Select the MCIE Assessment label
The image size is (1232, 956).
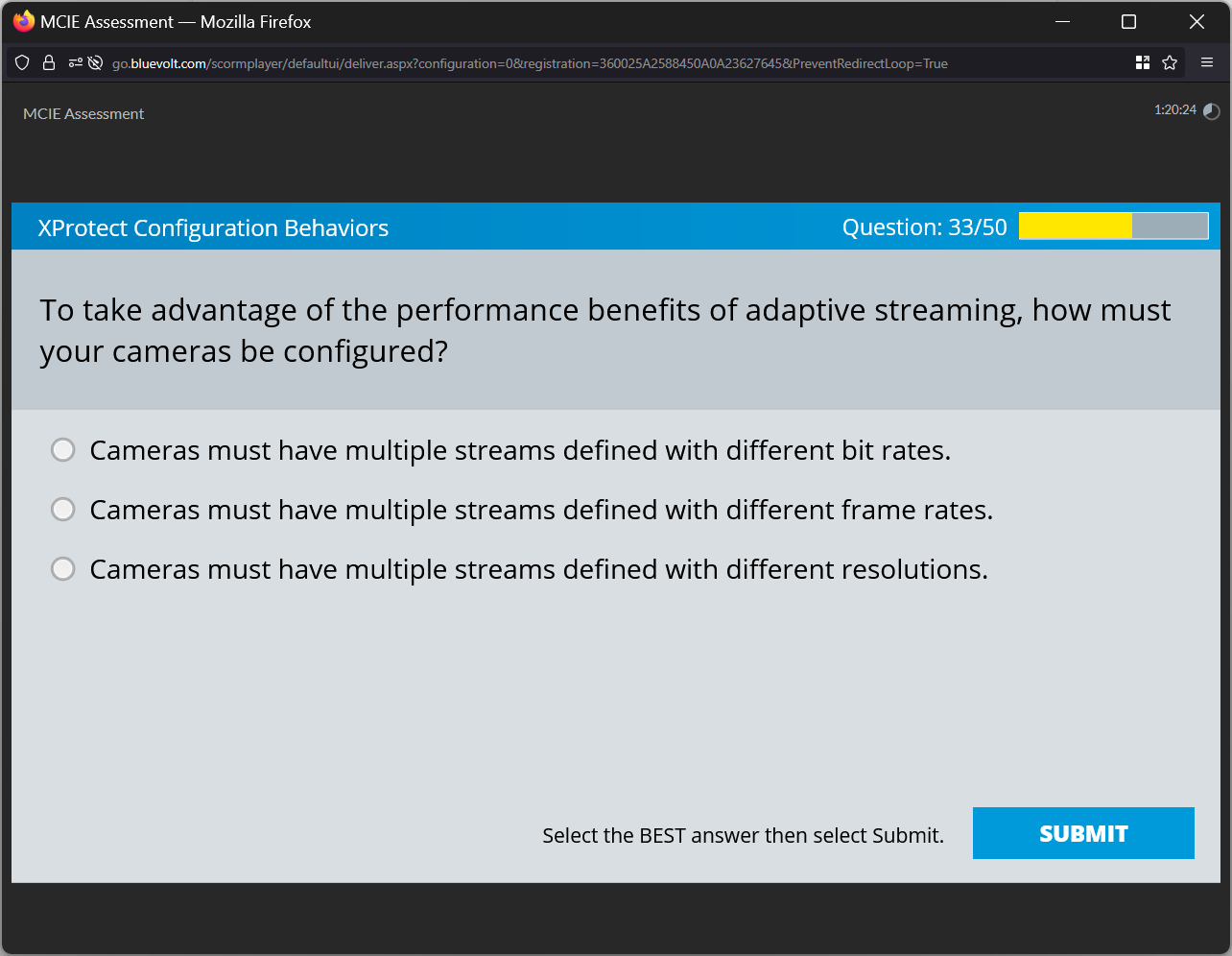tap(83, 113)
